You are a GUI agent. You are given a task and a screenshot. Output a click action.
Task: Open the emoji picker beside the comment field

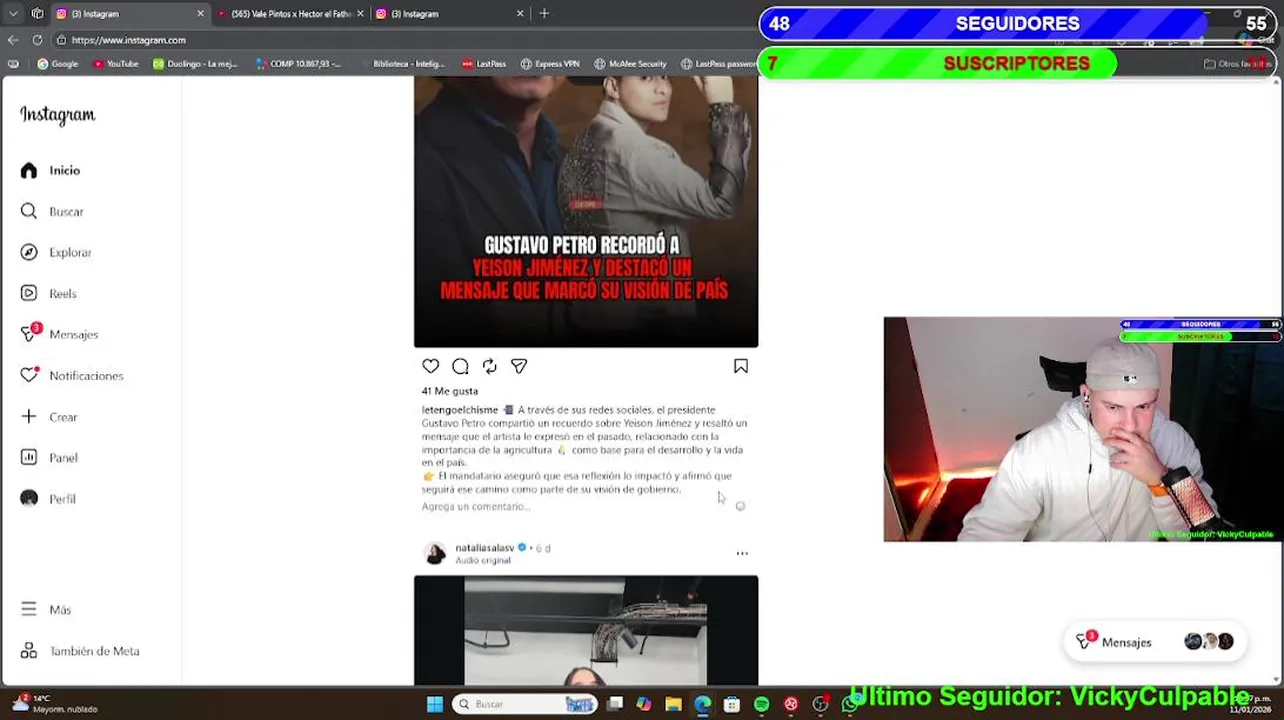pos(741,506)
